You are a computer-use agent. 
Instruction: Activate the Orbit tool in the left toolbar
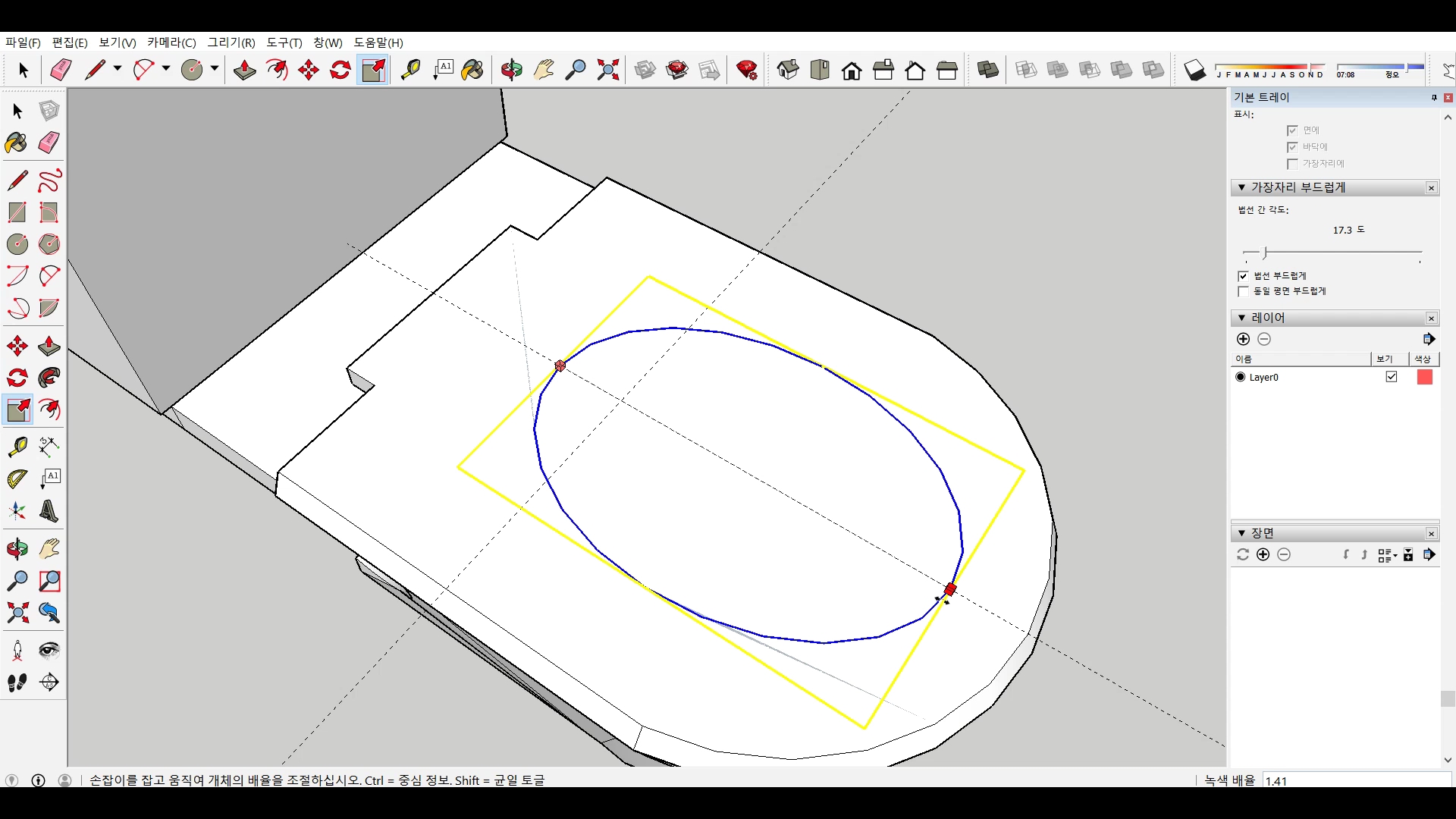[17, 549]
